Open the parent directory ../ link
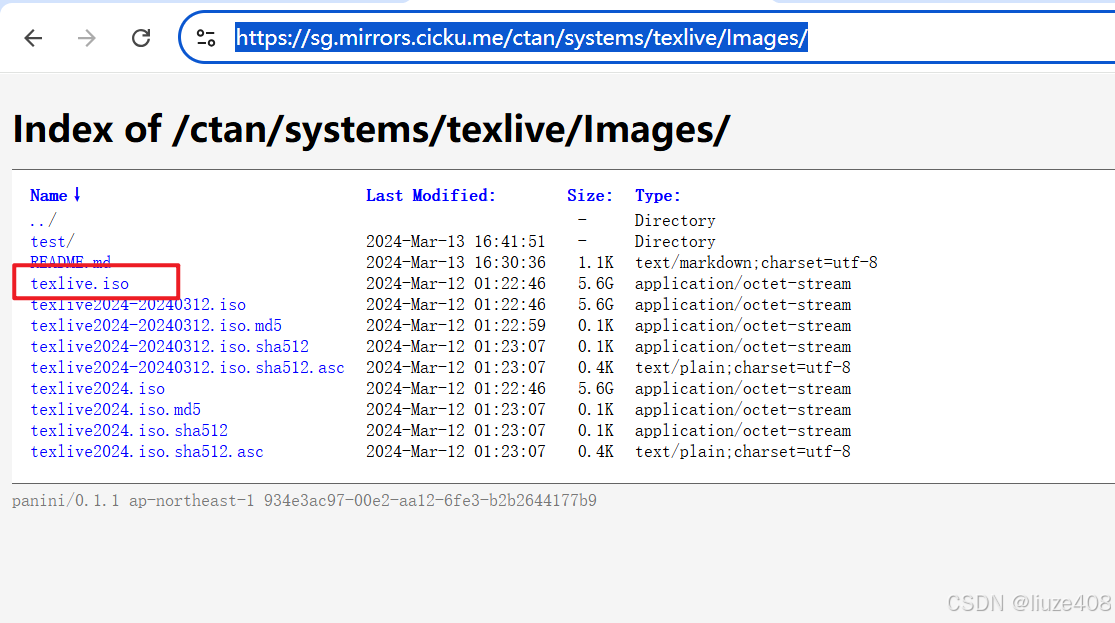 point(43,220)
